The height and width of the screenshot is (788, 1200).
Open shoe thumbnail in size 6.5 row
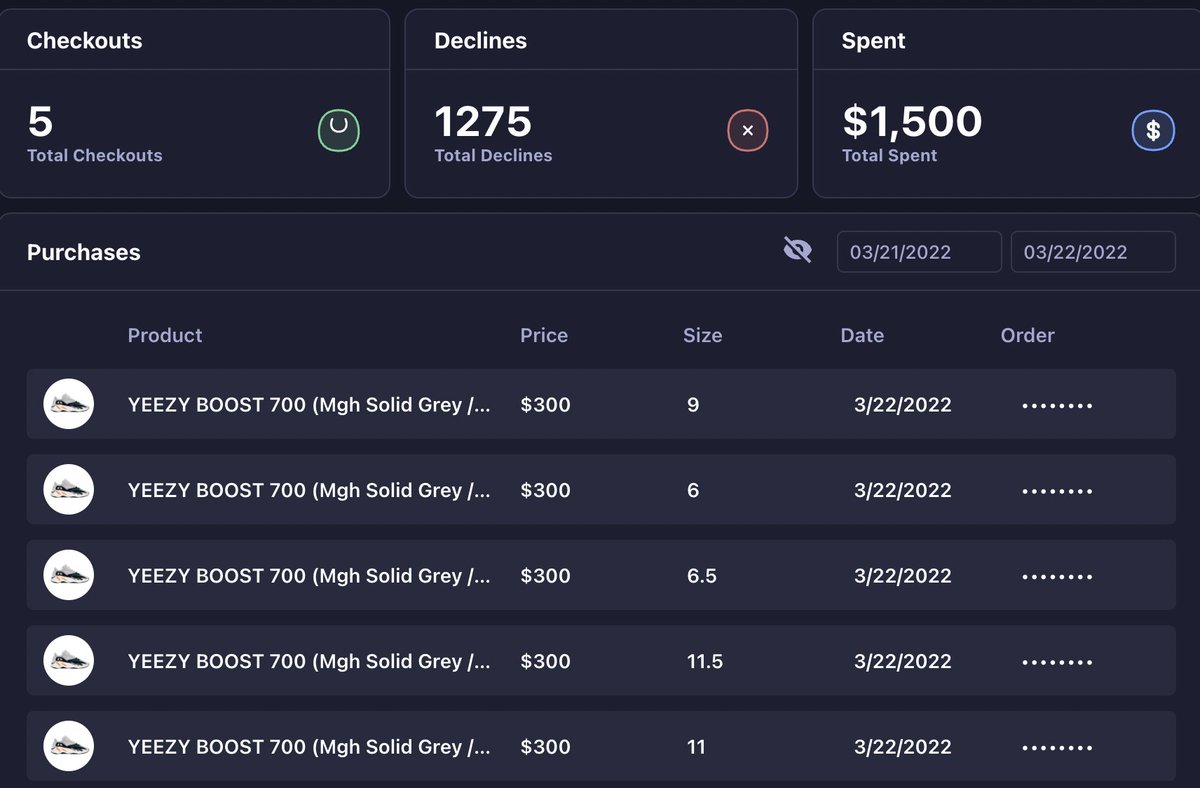[x=69, y=575]
